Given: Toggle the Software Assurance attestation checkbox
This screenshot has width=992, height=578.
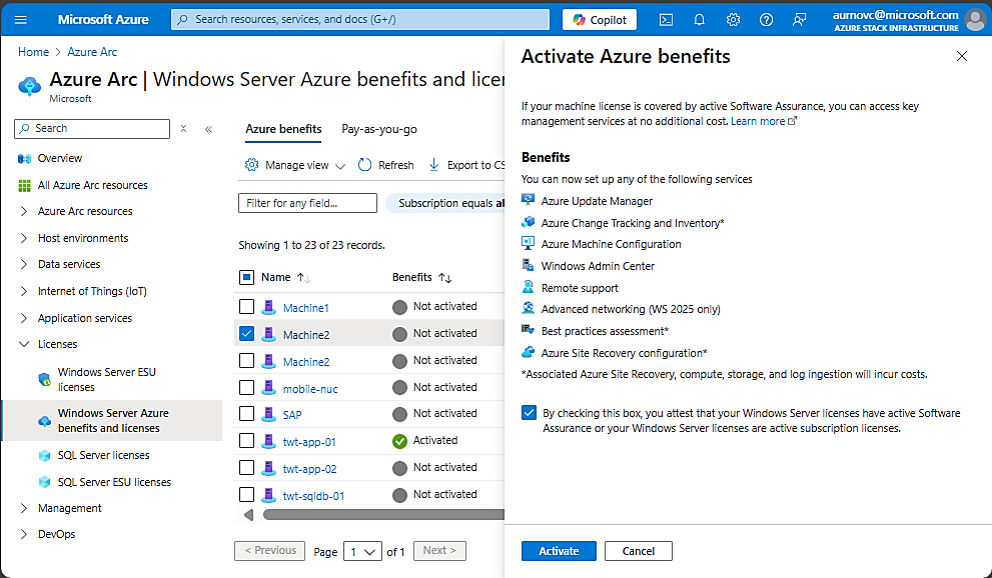Looking at the screenshot, I should 529,413.
